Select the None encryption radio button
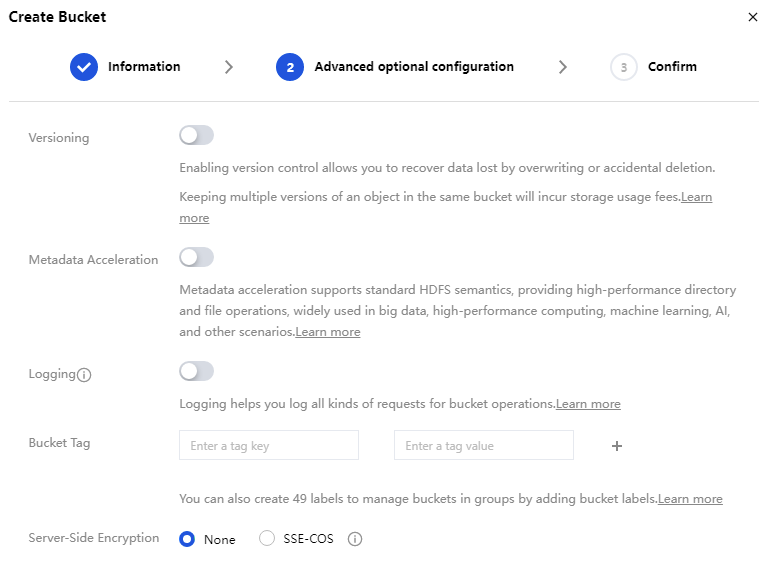 click(187, 539)
